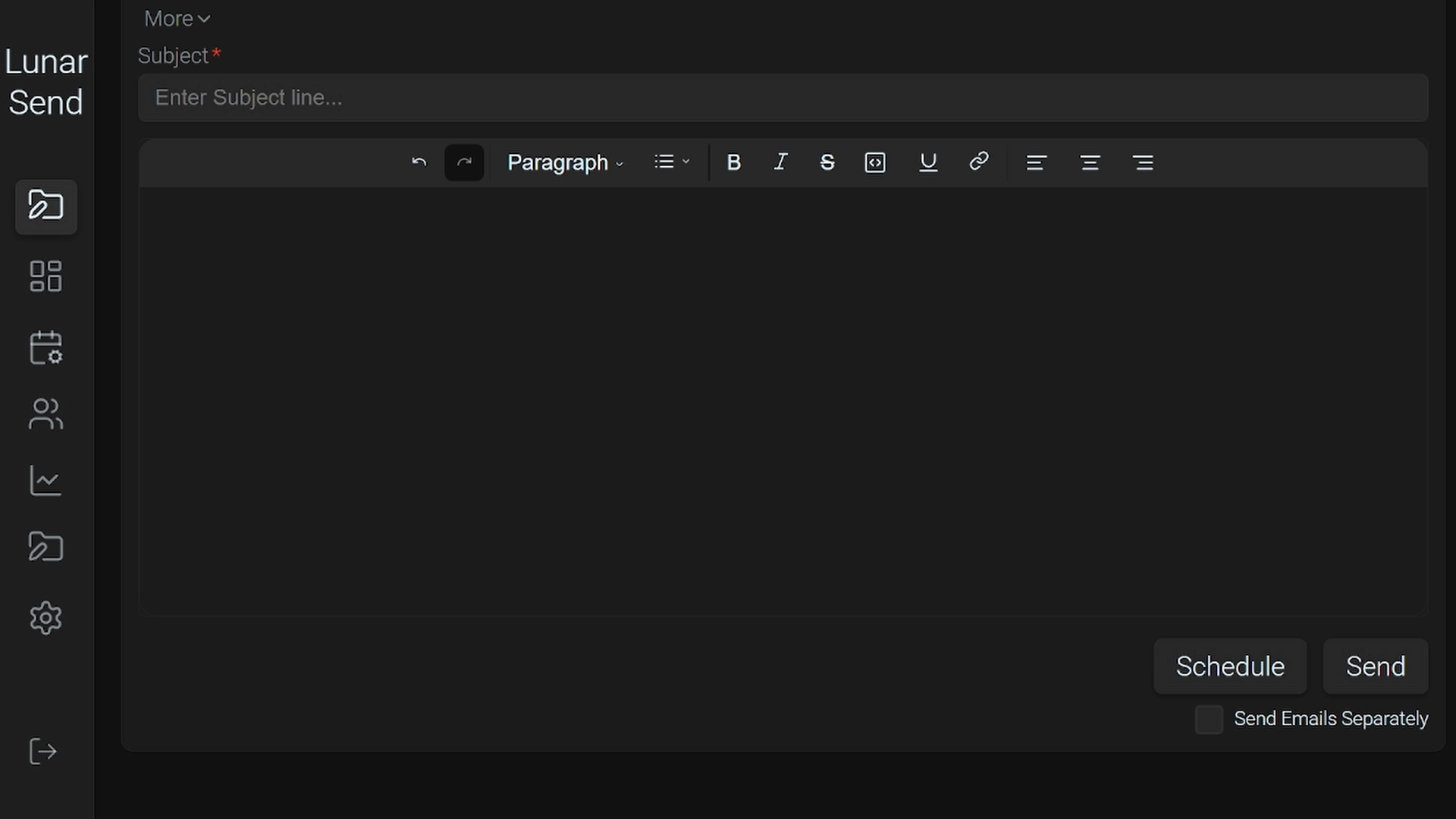Viewport: 1456px width, 819px height.
Task: Enable Send Emails Separately checkbox
Action: (x=1209, y=719)
